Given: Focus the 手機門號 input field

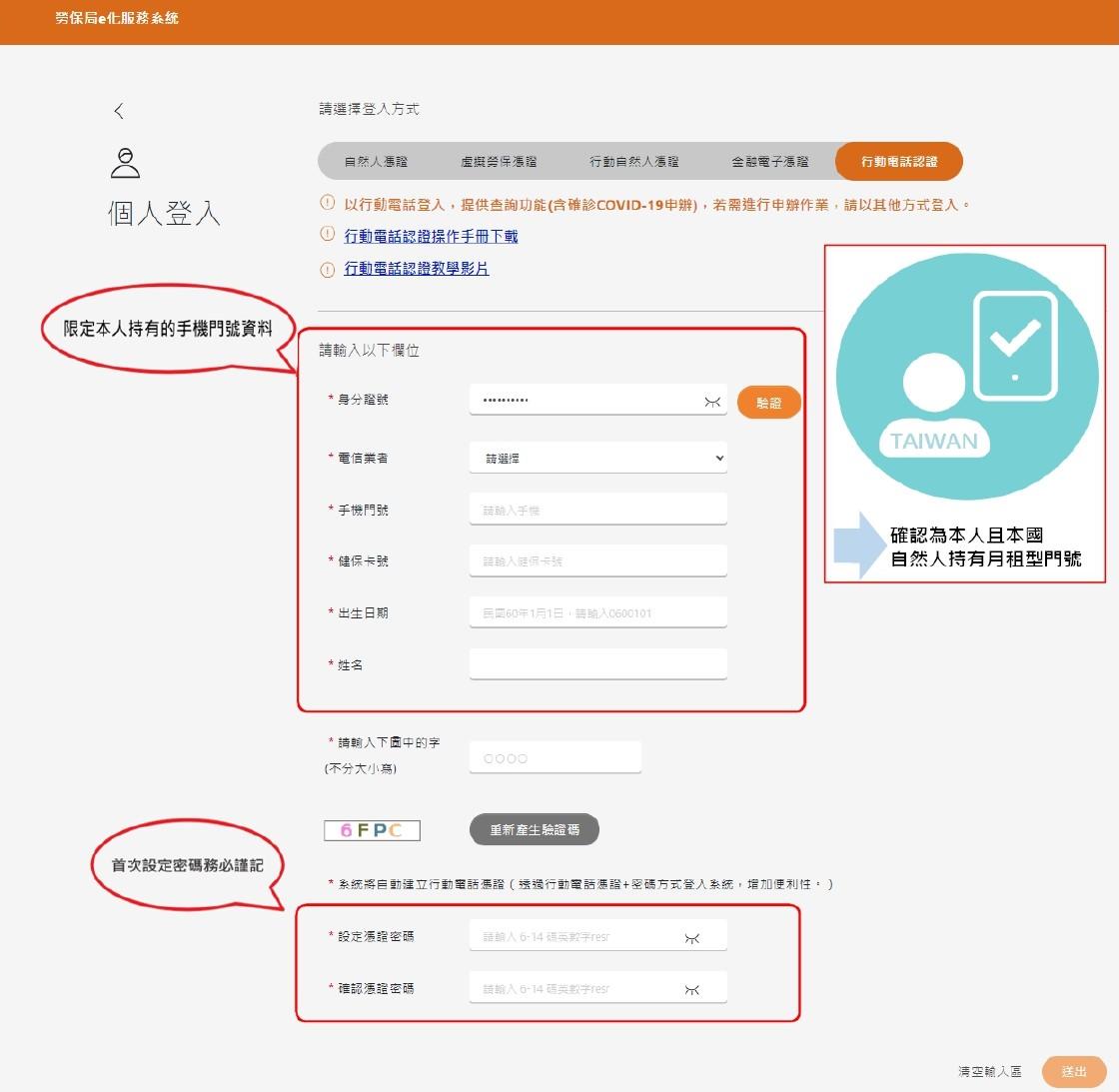Looking at the screenshot, I should 598,510.
